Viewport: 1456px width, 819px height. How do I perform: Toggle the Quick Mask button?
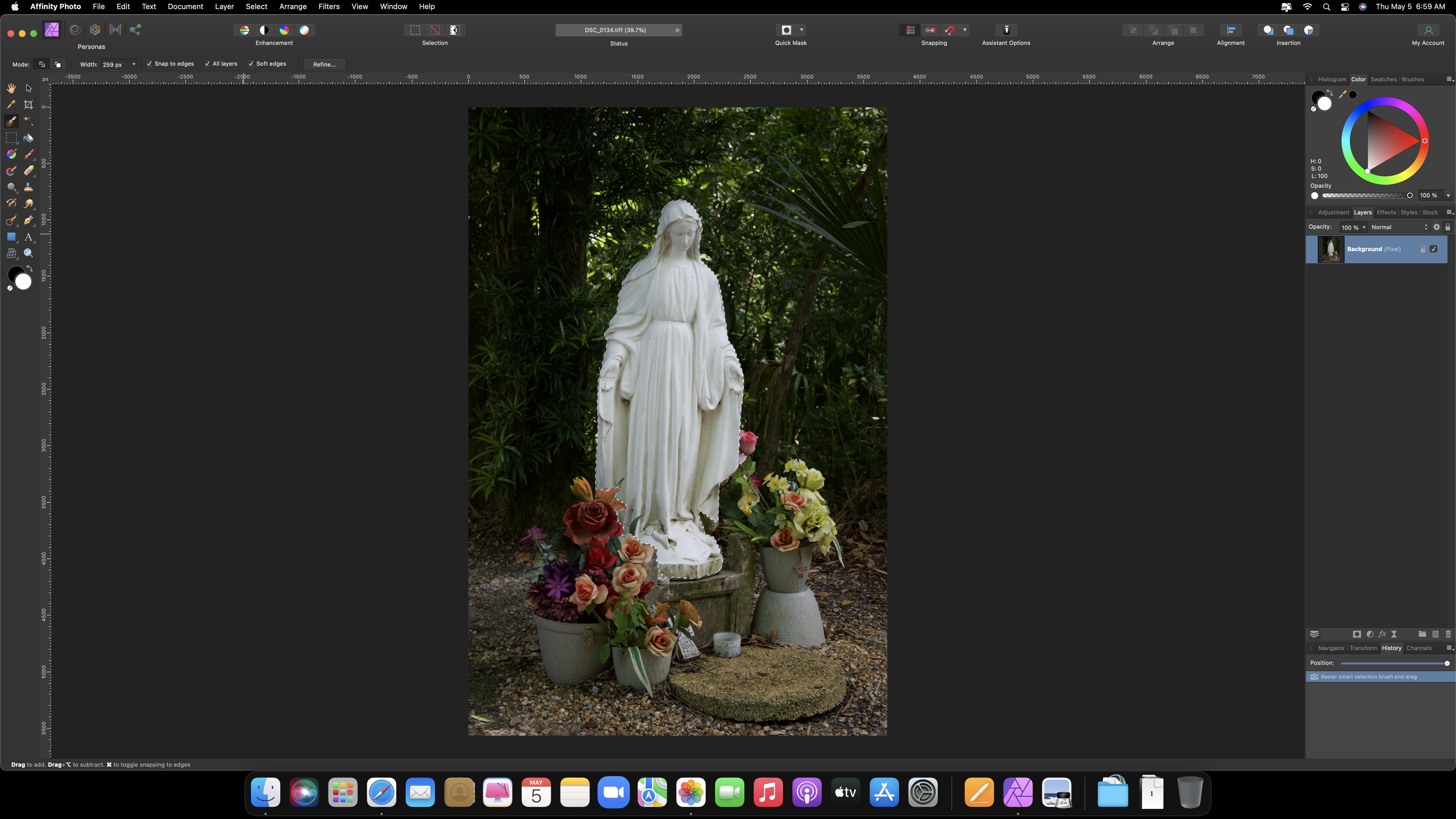(786, 30)
